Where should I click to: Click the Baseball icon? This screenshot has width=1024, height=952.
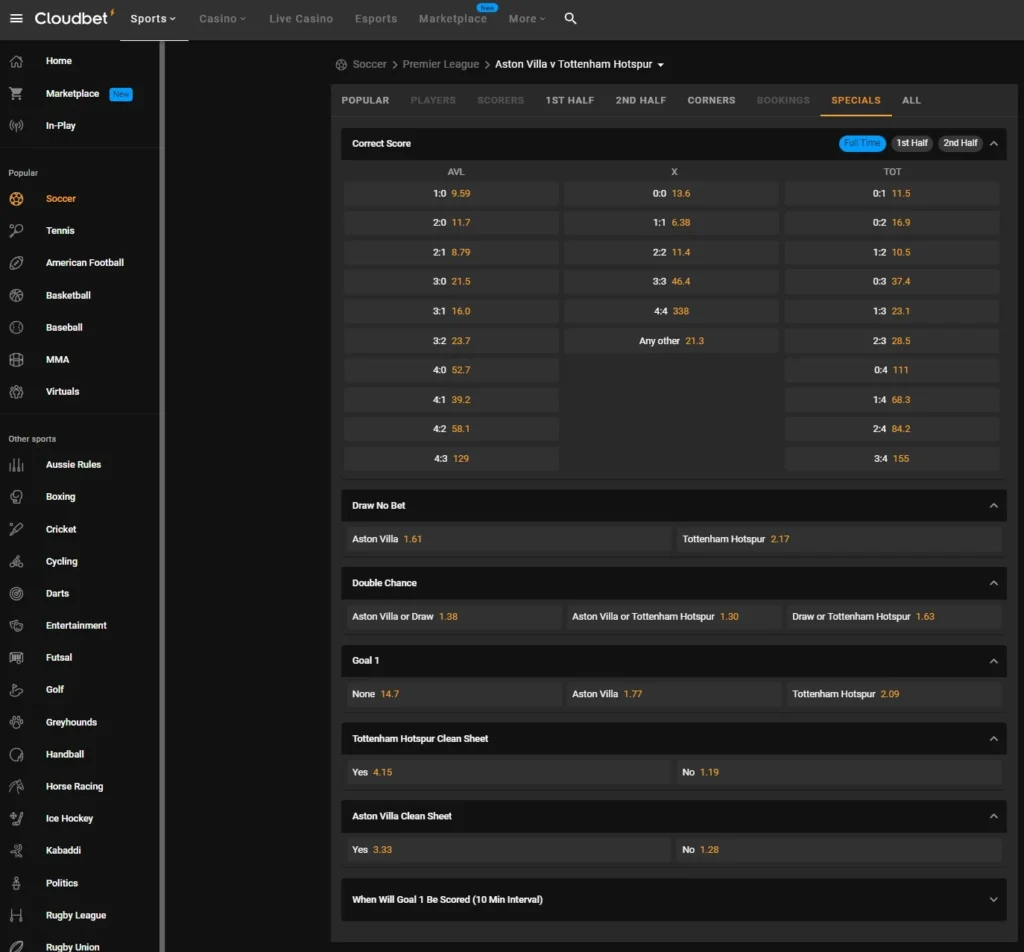coord(16,327)
